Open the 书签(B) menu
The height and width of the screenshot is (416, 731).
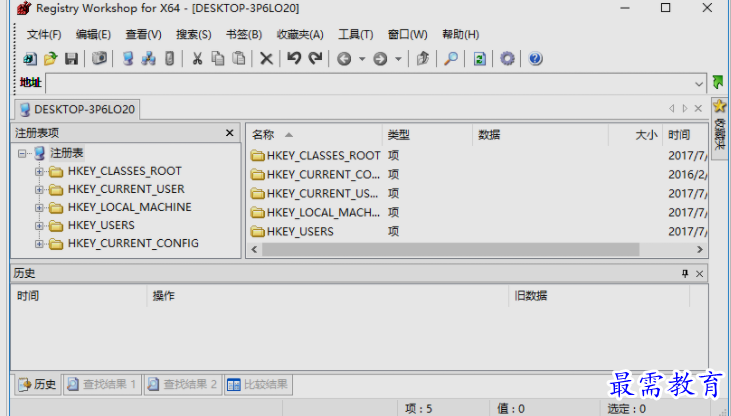tap(244, 35)
